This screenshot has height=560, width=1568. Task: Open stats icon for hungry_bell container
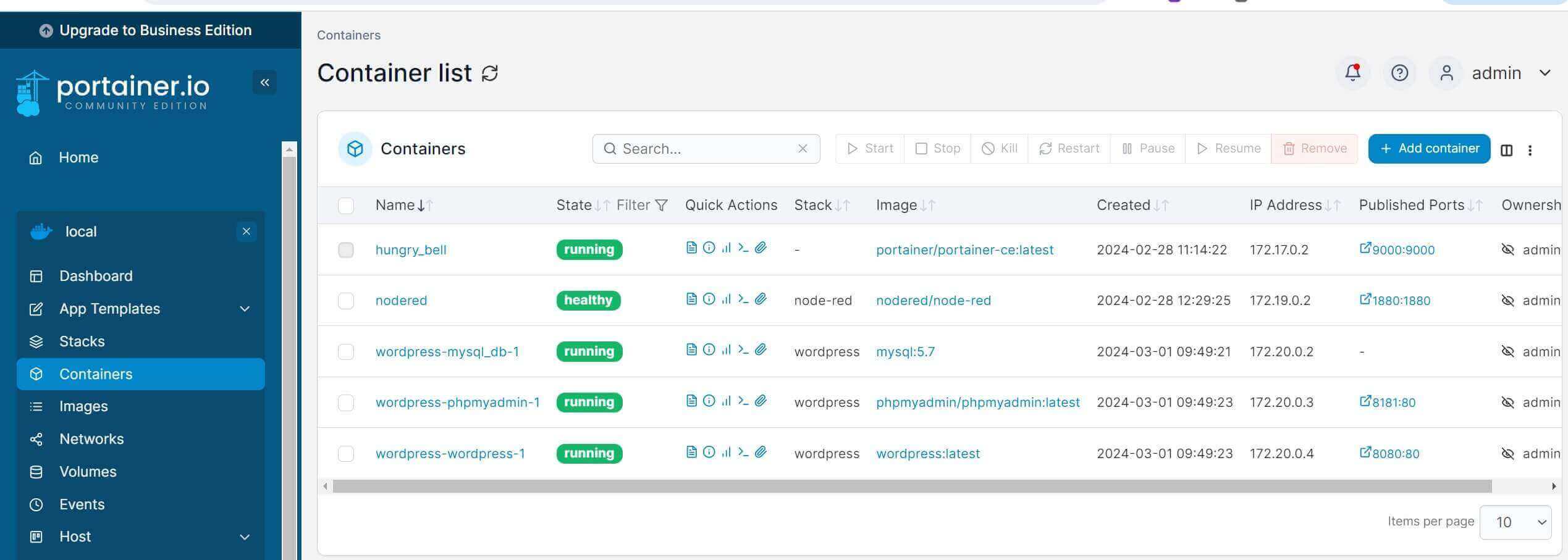tap(726, 248)
